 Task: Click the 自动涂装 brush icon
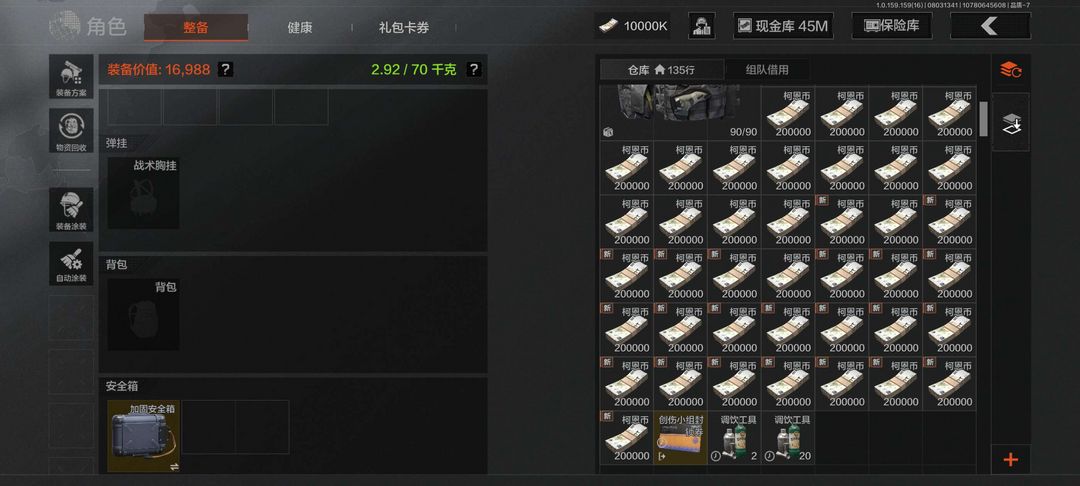pyautogui.click(x=71, y=264)
